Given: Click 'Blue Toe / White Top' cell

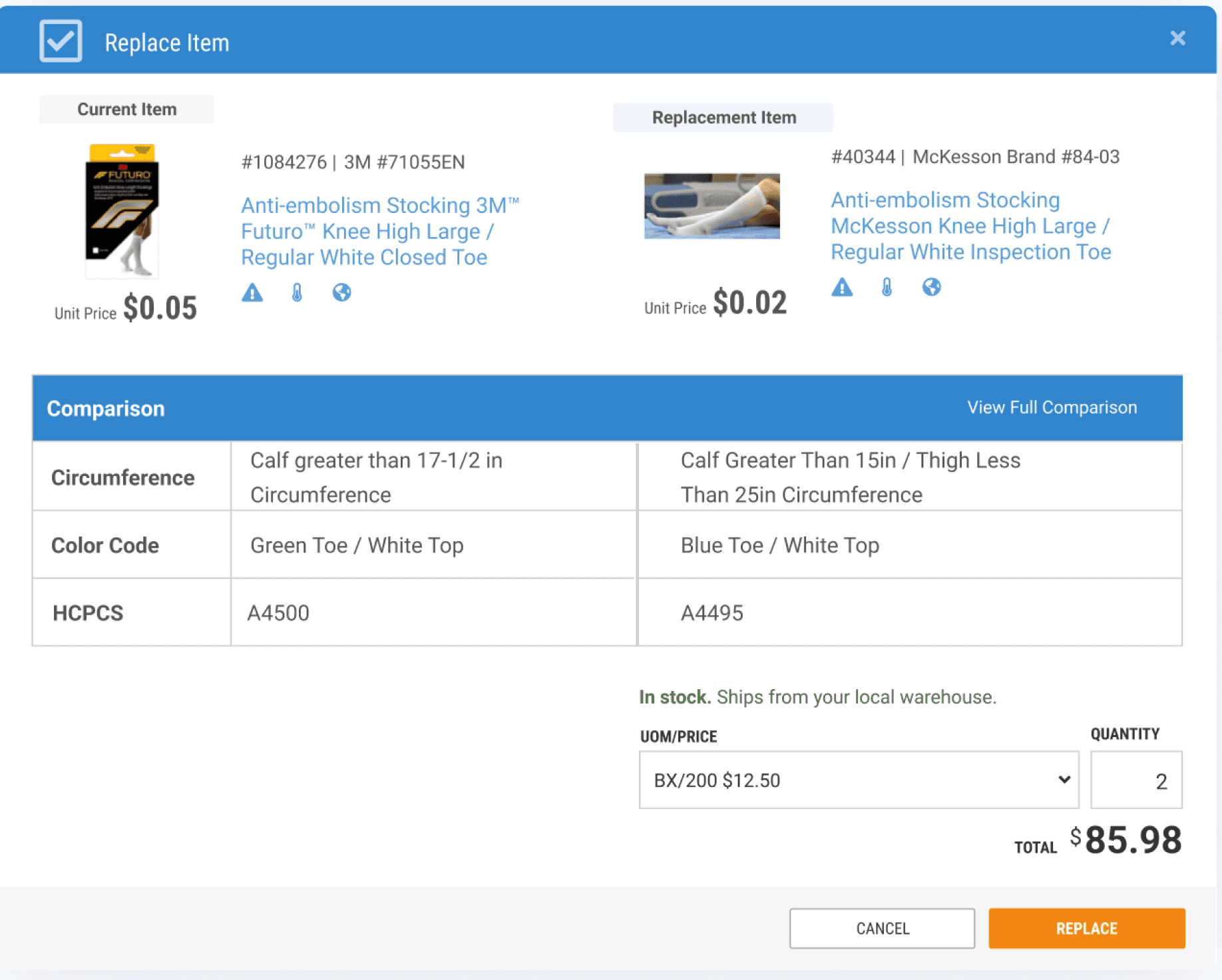Looking at the screenshot, I should 910,545.
